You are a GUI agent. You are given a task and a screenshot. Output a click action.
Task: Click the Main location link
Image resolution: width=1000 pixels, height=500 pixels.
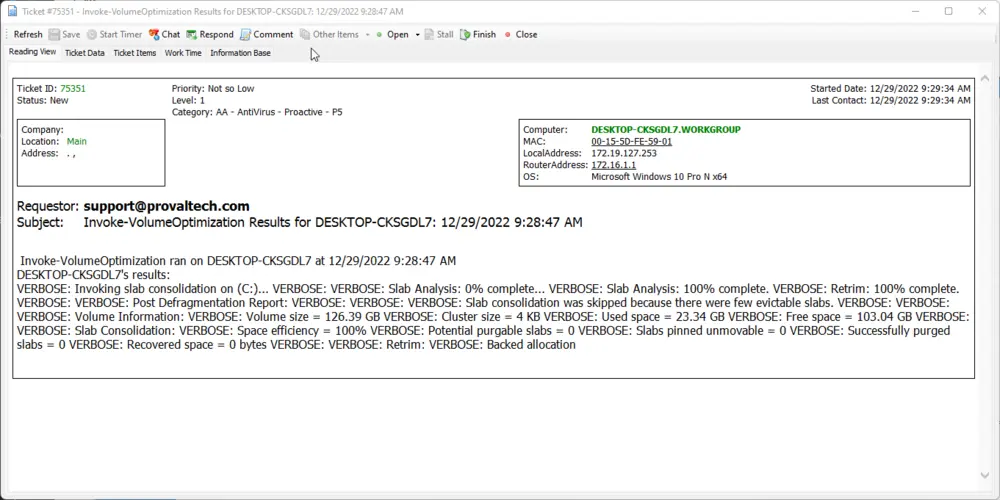(77, 142)
